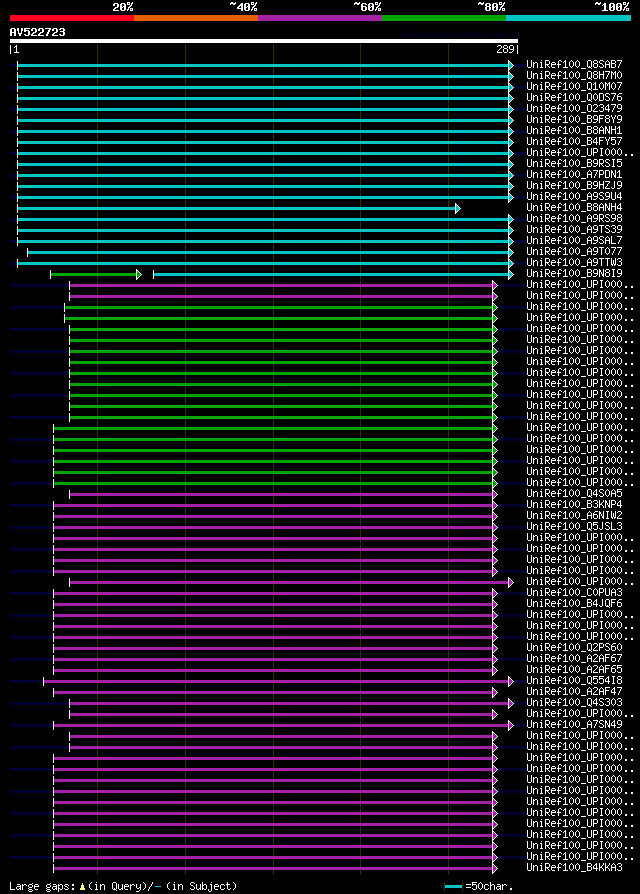
Task: Click the 289 query end position
Action: click(x=506, y=50)
